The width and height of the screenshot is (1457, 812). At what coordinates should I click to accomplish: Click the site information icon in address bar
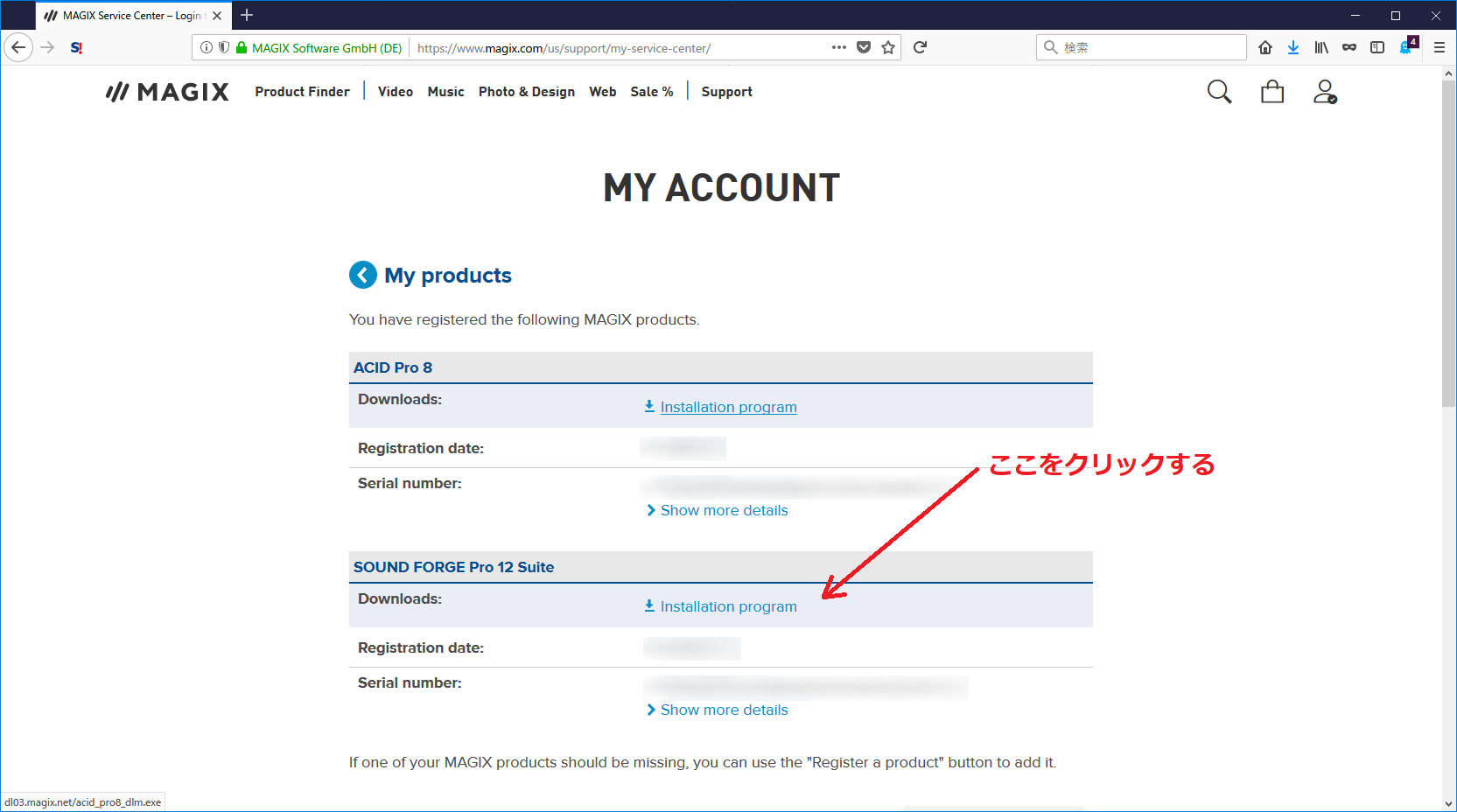[207, 47]
